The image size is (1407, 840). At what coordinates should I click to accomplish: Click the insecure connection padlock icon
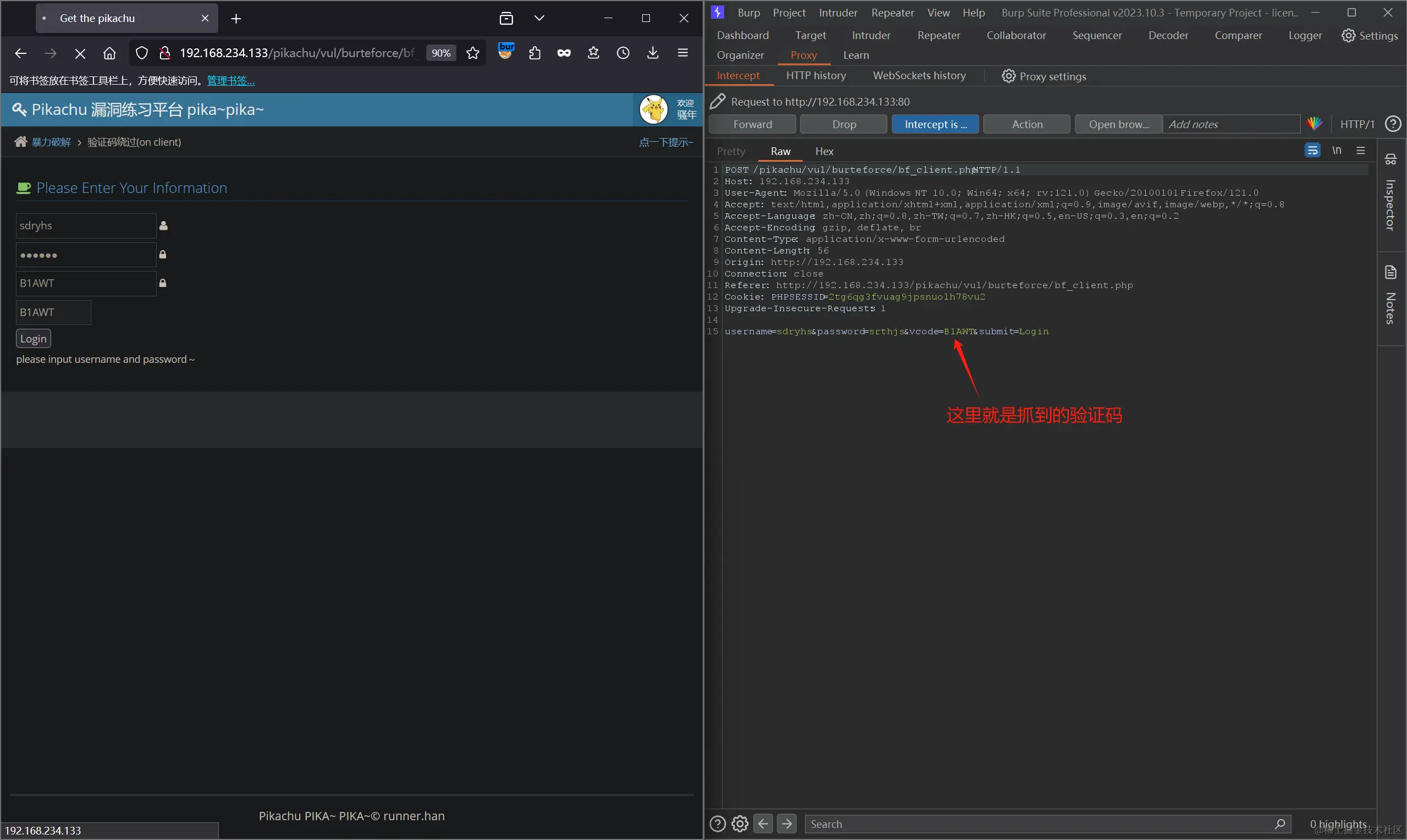point(165,53)
